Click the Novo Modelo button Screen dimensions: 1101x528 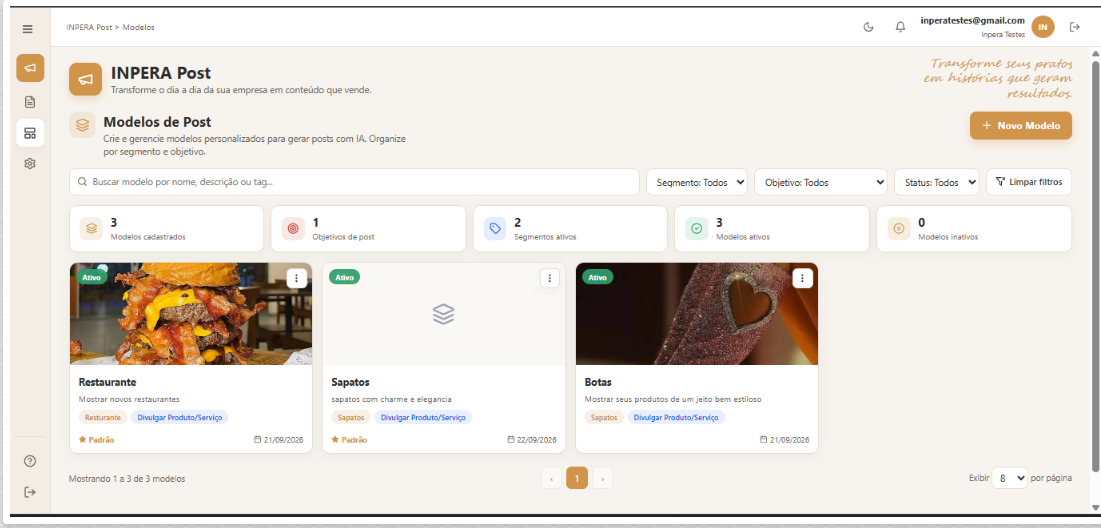(1021, 126)
